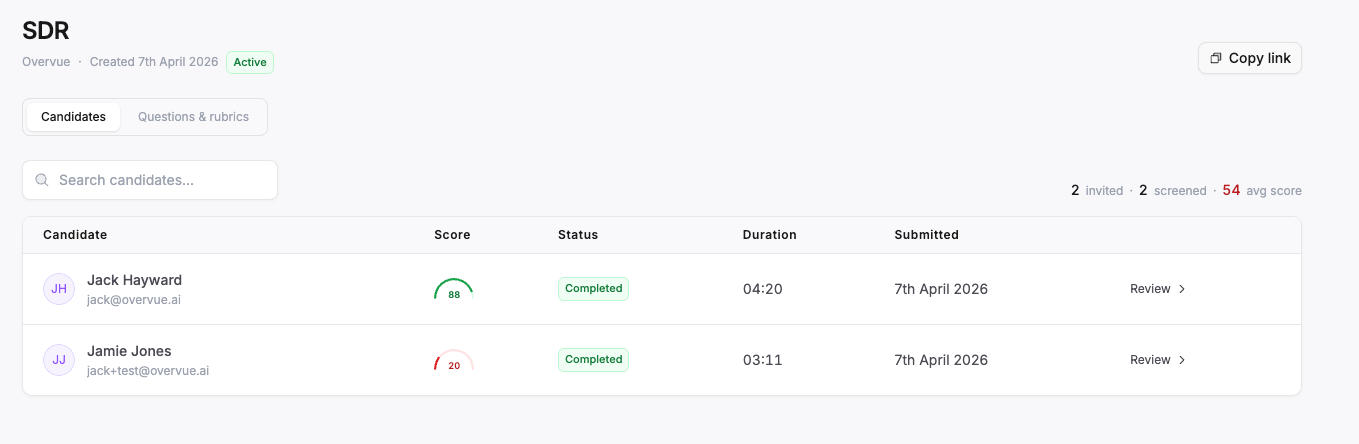Click Jamie Jones candidate name
1359x444 pixels.
click(129, 351)
